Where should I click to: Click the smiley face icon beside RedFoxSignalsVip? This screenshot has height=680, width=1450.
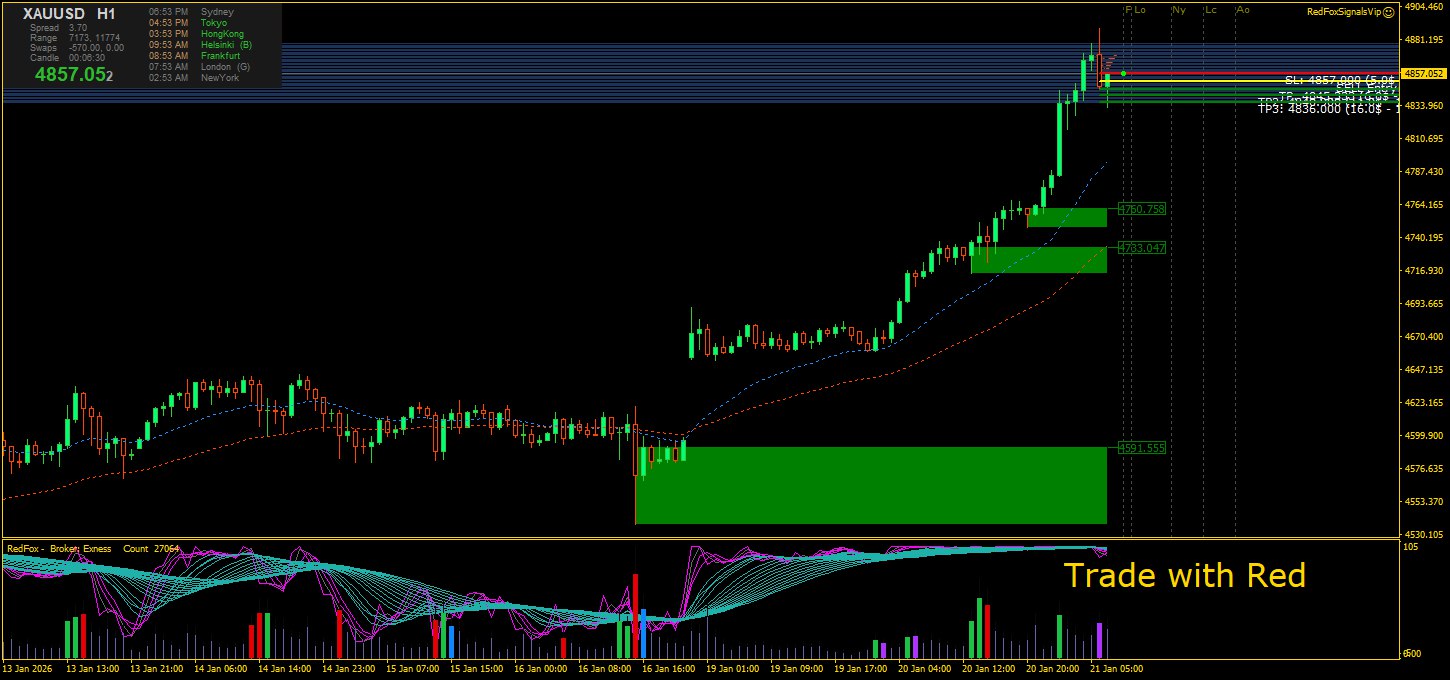point(1388,12)
